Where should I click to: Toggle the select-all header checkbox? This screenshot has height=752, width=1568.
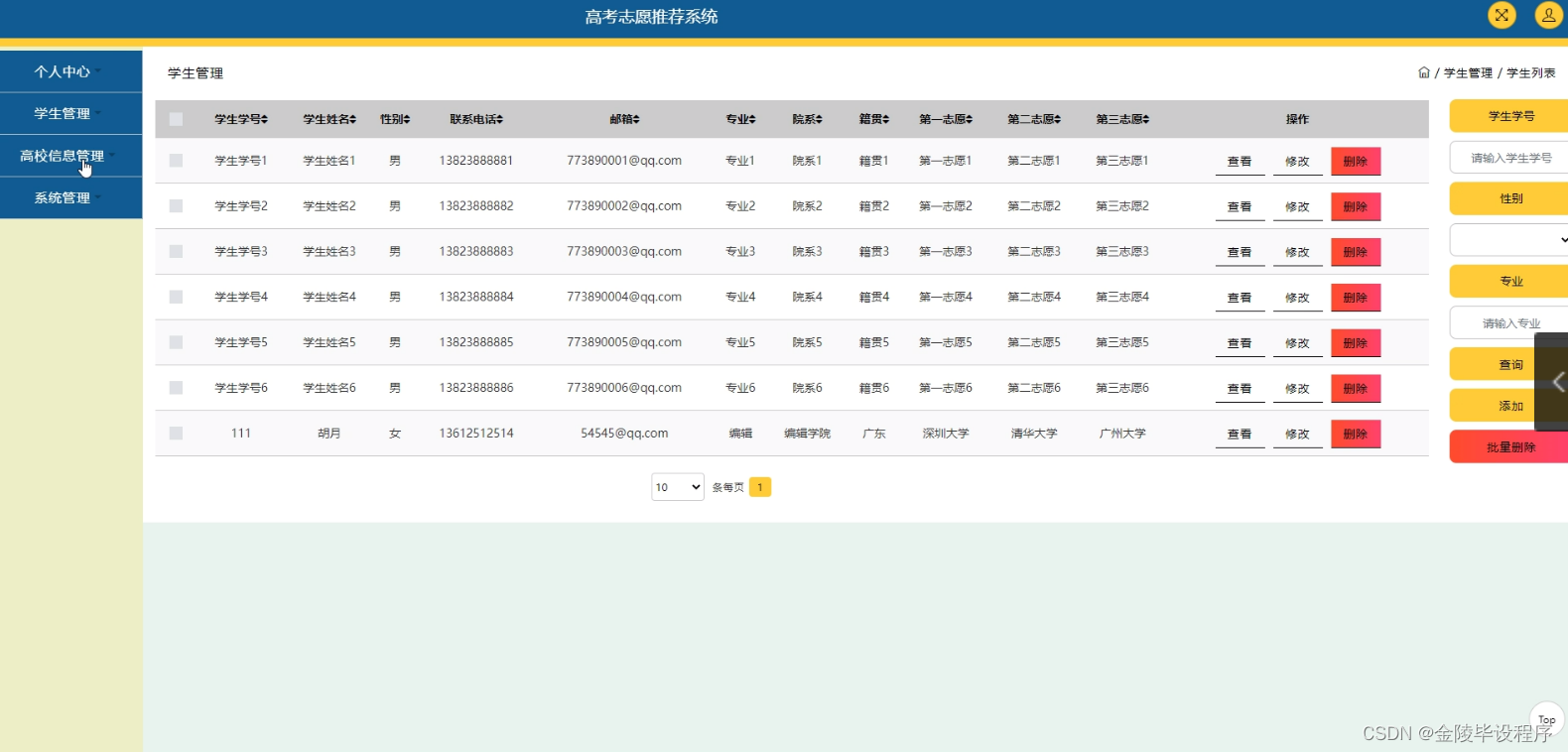[x=176, y=119]
